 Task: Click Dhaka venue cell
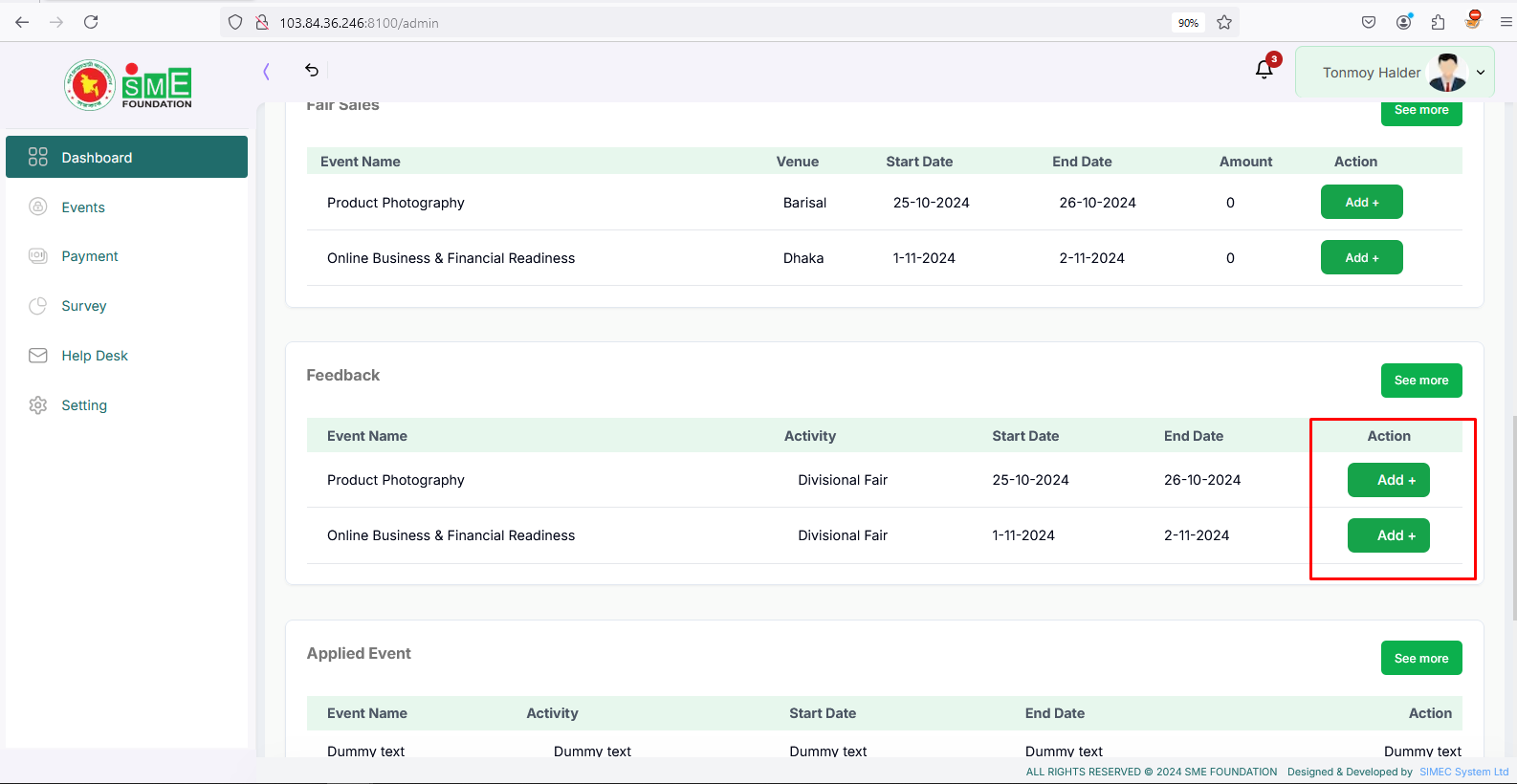coord(803,258)
